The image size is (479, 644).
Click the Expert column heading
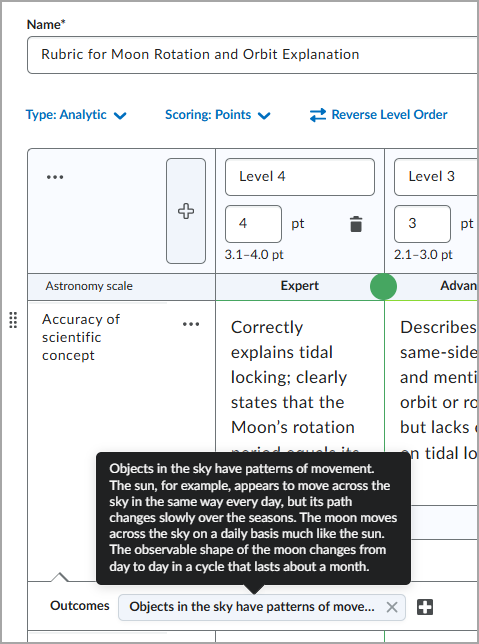[299, 286]
